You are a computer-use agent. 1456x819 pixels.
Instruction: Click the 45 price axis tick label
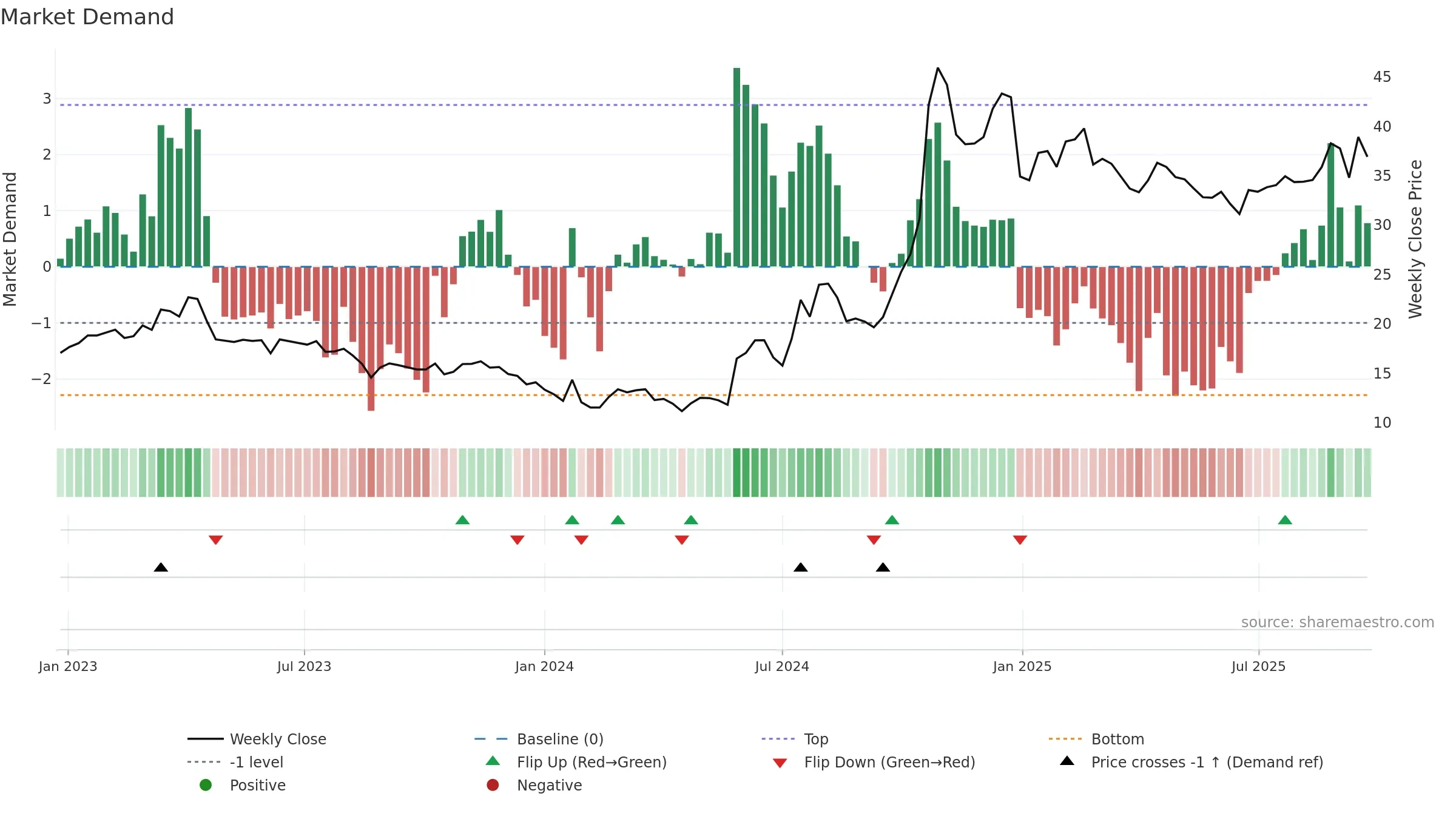(x=1382, y=77)
